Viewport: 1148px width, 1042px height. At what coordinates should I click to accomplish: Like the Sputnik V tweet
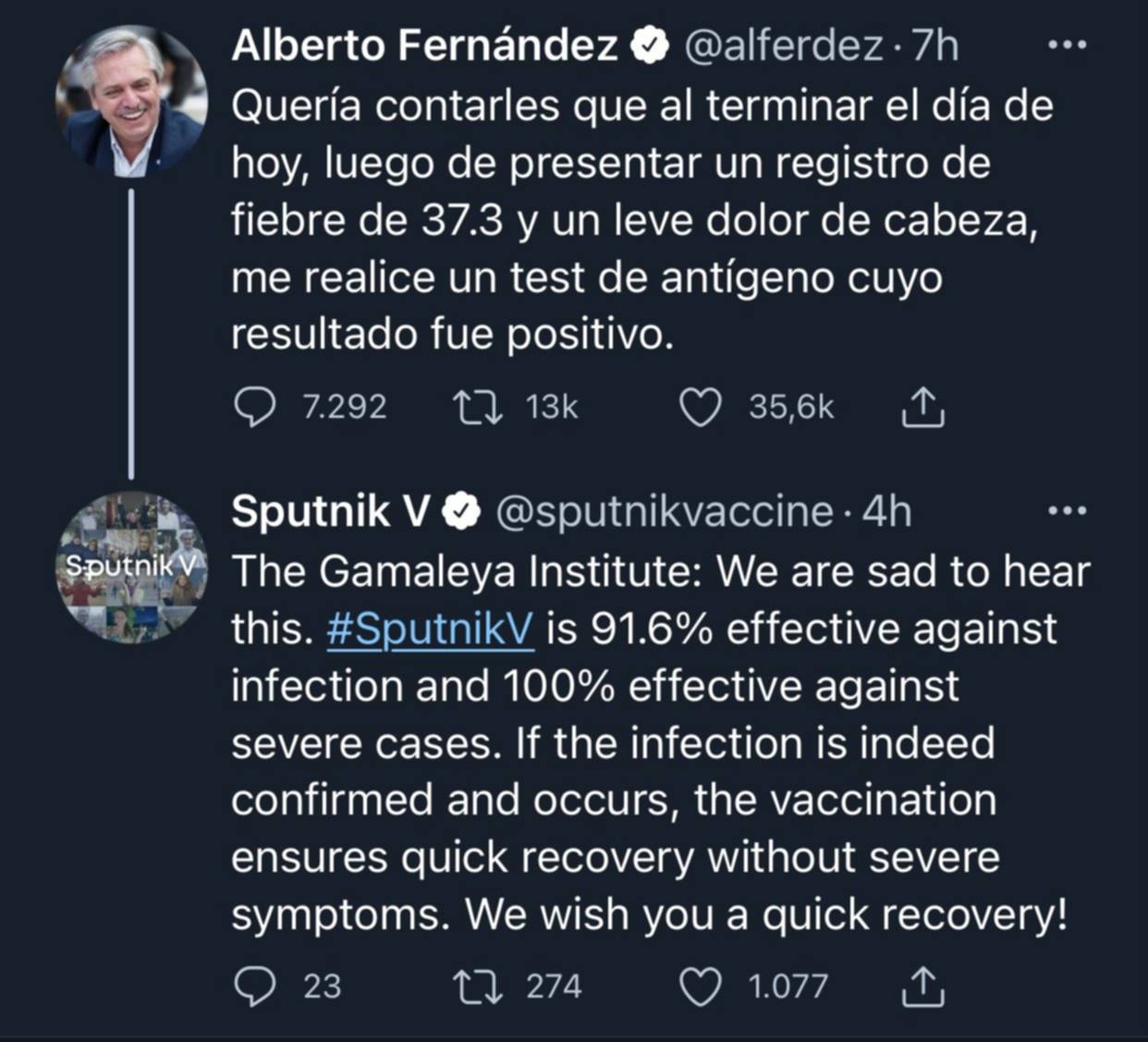pos(700,987)
